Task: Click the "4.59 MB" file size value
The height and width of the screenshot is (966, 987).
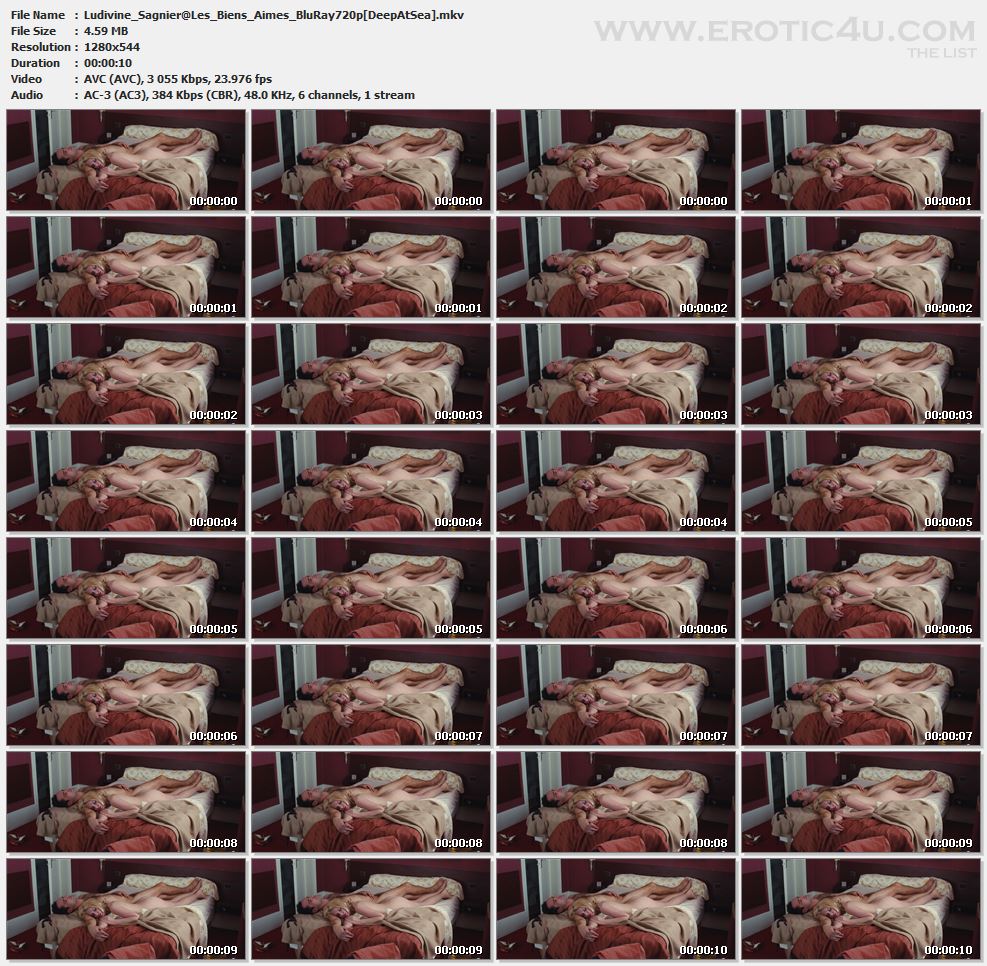Action: click(x=106, y=31)
